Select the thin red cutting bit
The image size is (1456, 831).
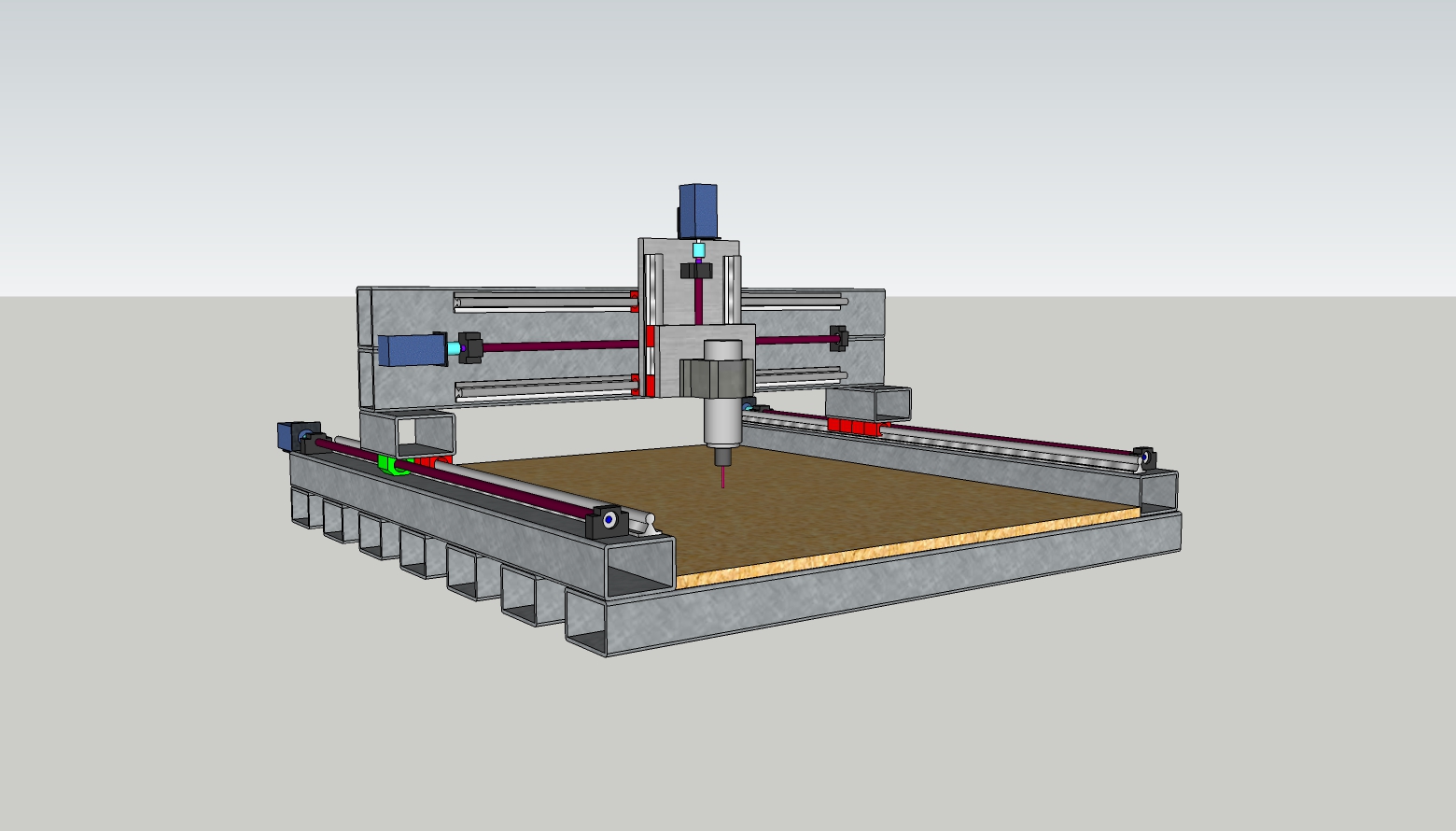click(723, 476)
